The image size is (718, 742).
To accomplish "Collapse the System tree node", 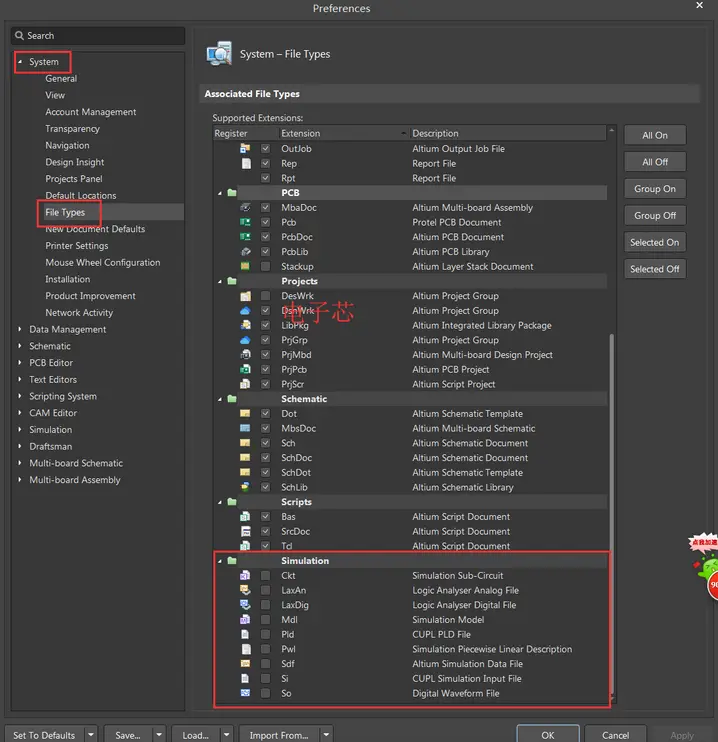I will coord(20,62).
